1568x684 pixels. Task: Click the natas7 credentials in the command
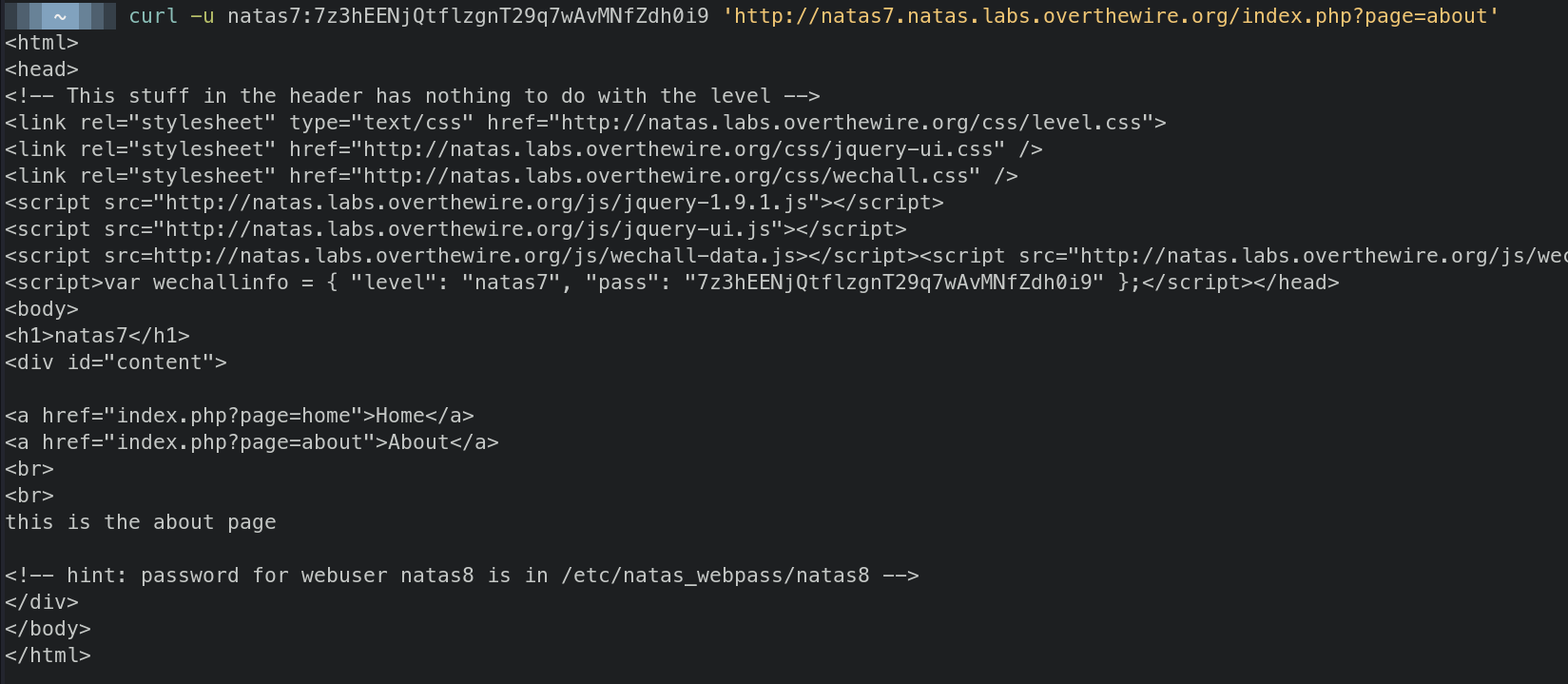pyautogui.click(x=468, y=16)
